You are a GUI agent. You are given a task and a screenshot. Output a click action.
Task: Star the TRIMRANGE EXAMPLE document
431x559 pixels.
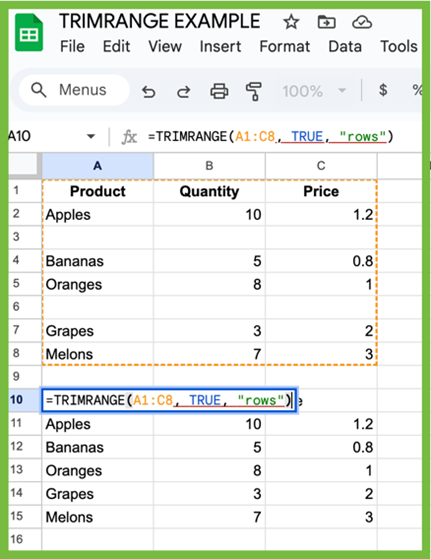pos(291,22)
